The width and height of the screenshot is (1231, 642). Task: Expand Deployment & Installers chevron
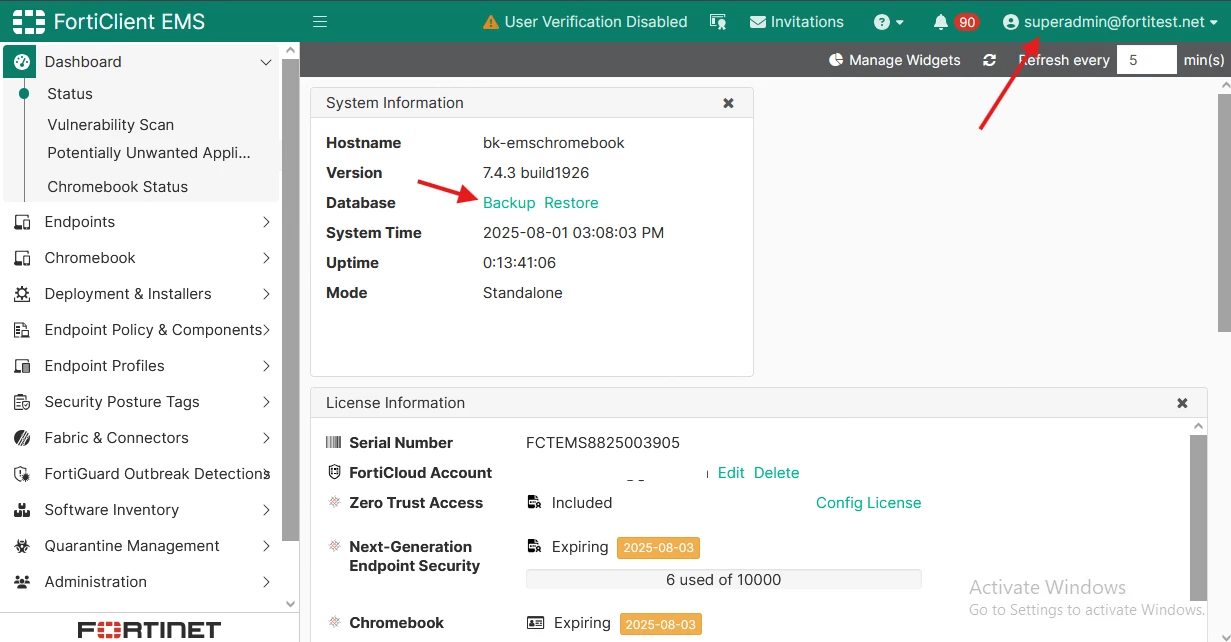[266, 294]
